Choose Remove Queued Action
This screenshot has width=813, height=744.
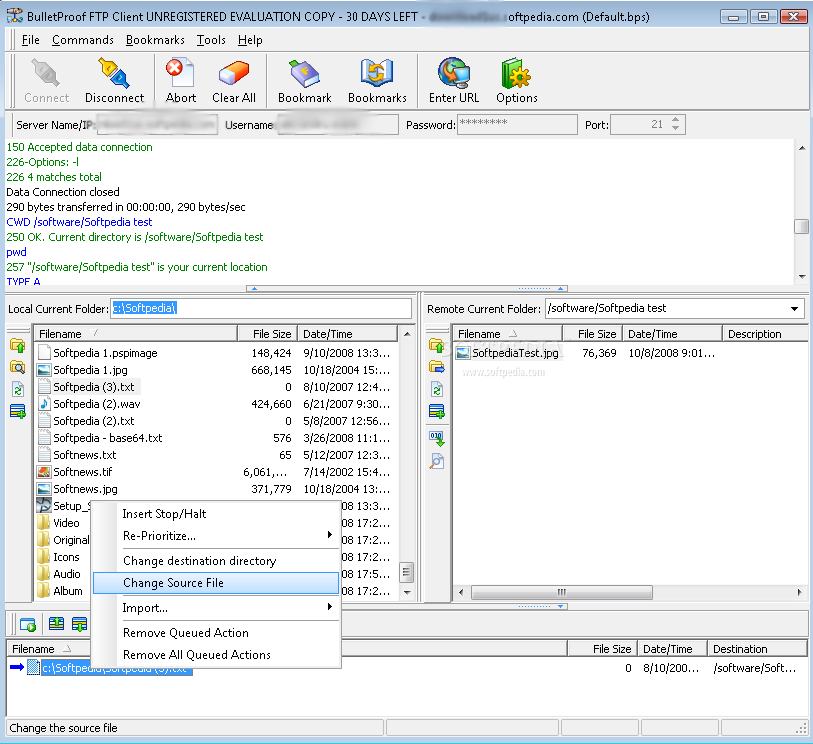click(x=216, y=633)
